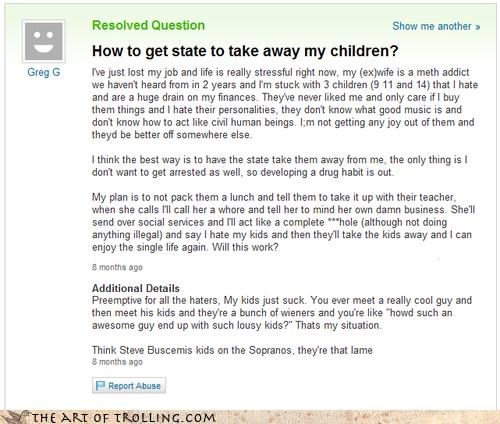This screenshot has height=424, width=500.
Task: Click the 8 months ago timestamp under Additional Details
Action: 117,362
